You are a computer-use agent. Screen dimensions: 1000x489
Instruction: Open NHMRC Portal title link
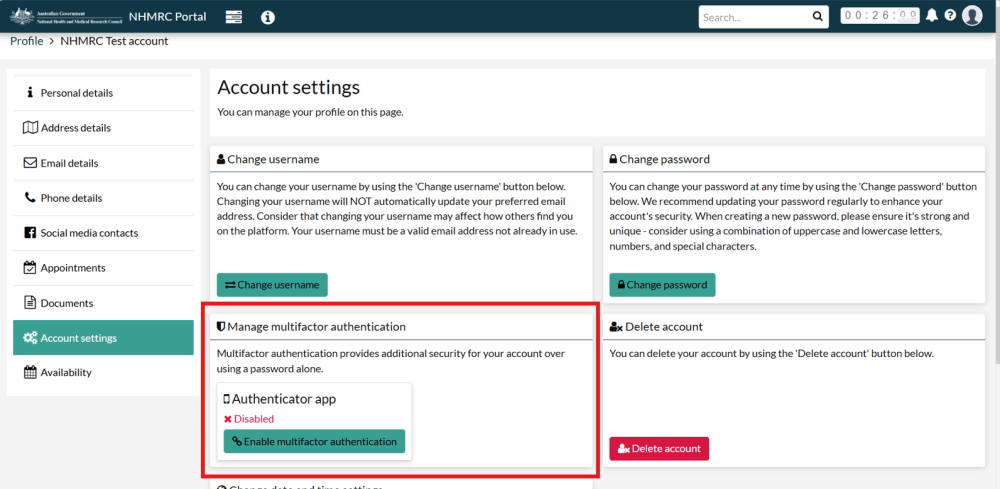(167, 17)
